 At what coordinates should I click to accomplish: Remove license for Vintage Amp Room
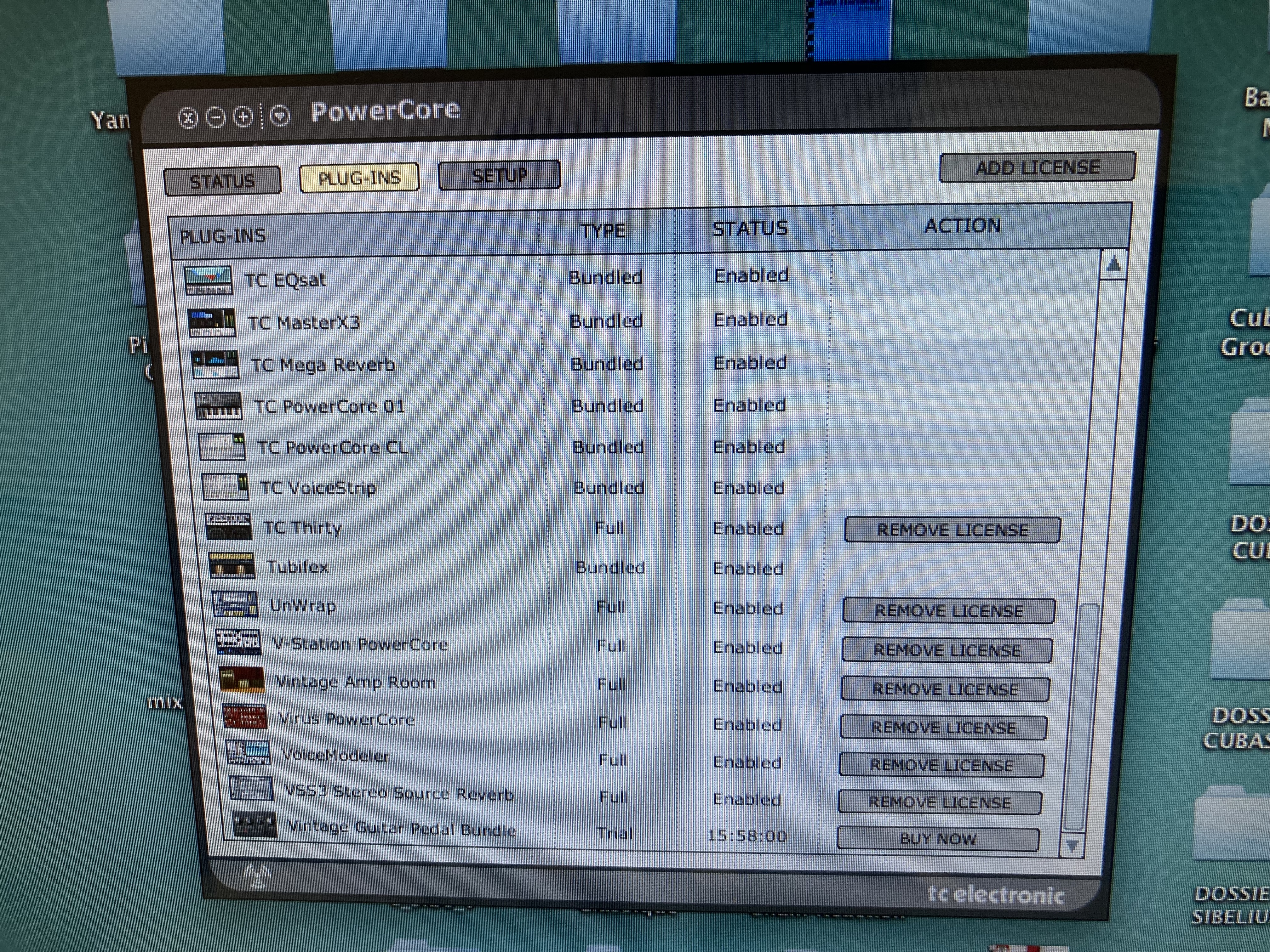pyautogui.click(x=945, y=688)
